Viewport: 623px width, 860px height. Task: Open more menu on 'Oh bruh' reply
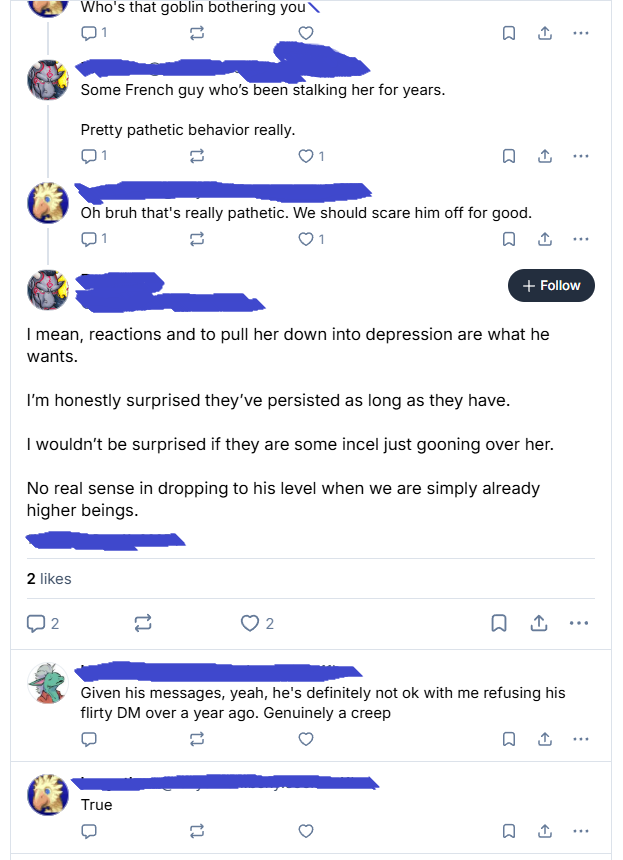[x=581, y=239]
